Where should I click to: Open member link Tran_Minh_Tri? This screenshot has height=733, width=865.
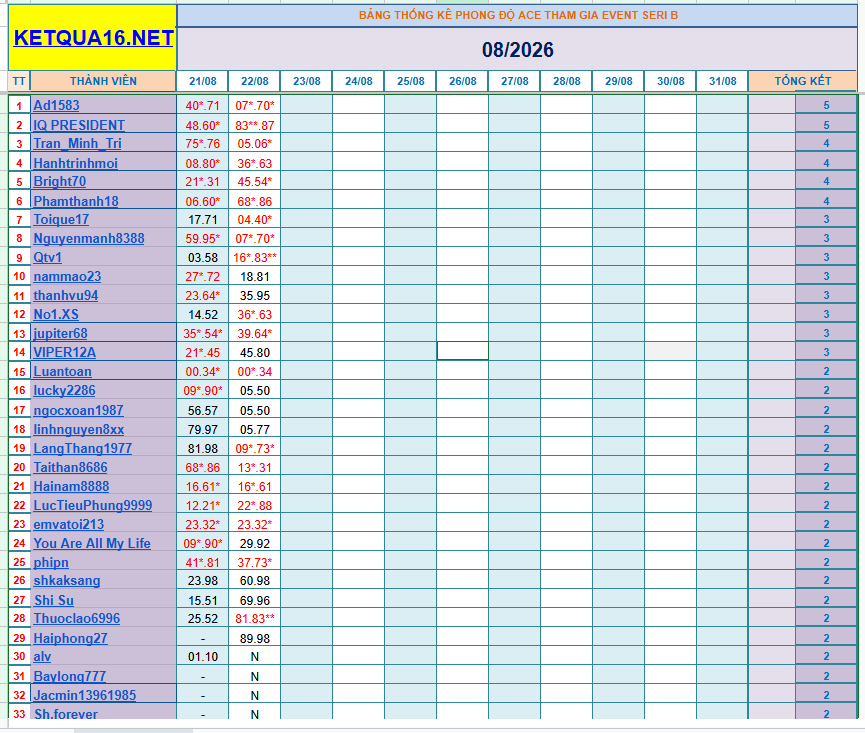[x=77, y=143]
